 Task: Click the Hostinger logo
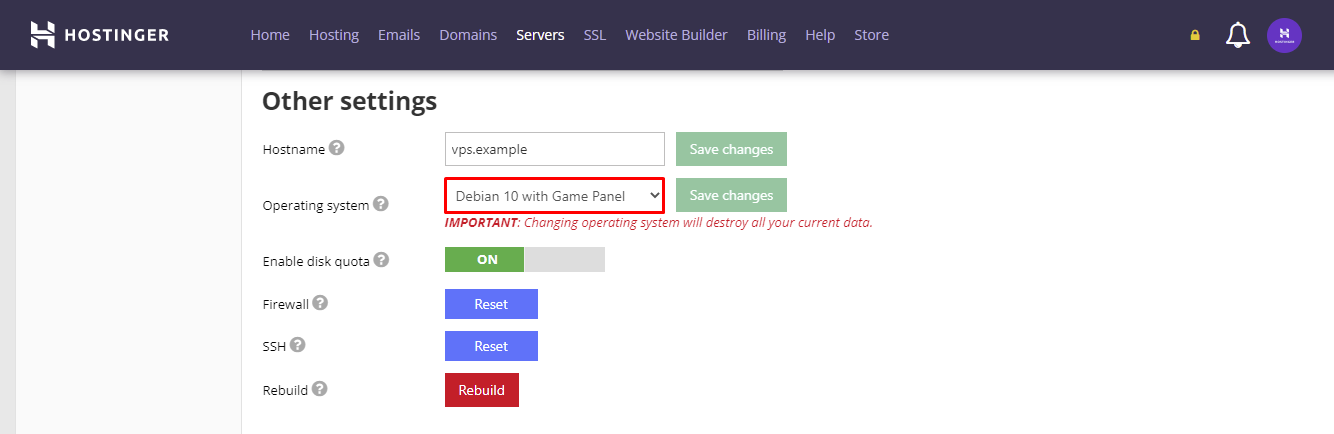tap(99, 35)
